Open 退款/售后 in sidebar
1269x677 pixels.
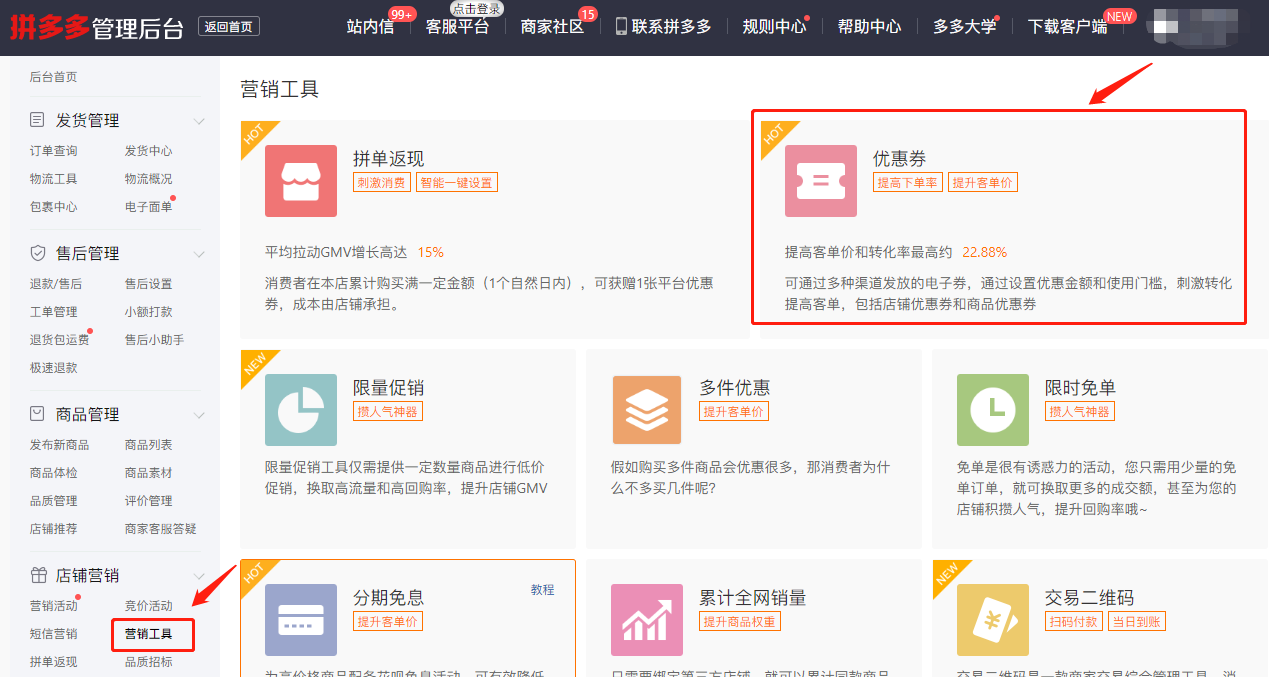tap(56, 284)
